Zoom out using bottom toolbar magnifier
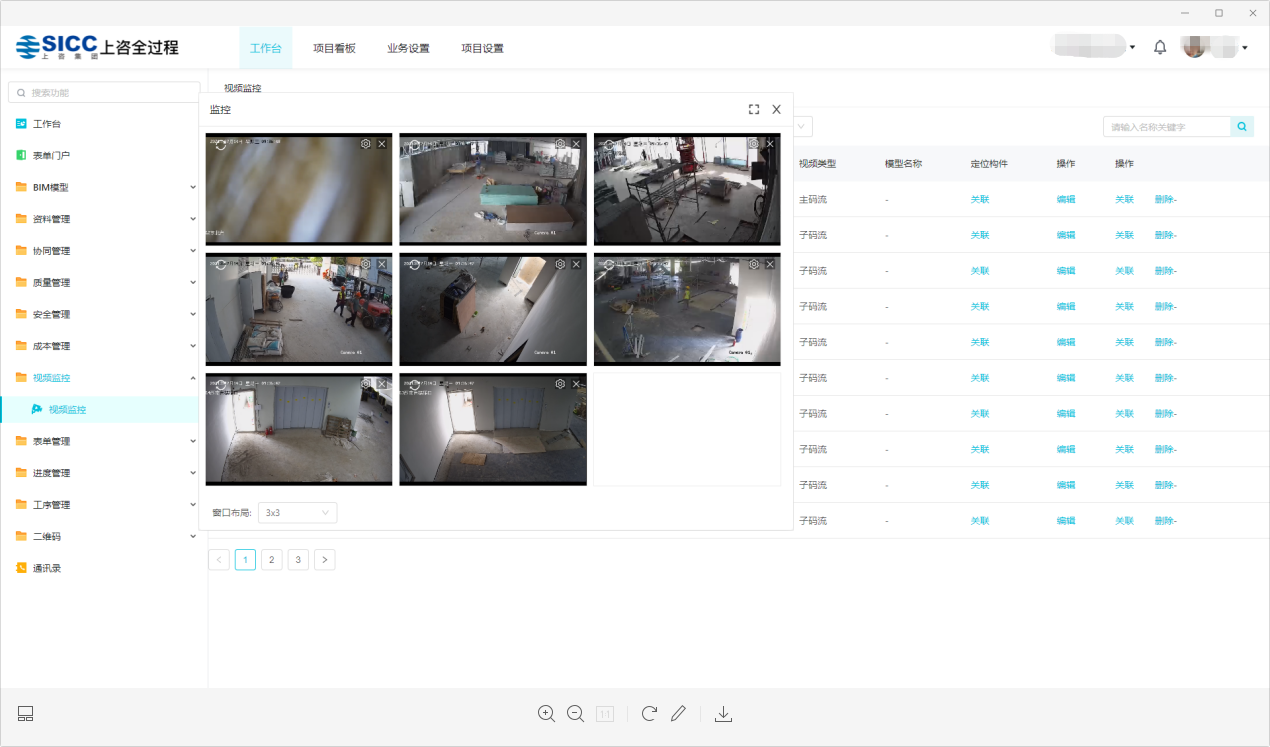This screenshot has height=747, width=1270. (575, 714)
